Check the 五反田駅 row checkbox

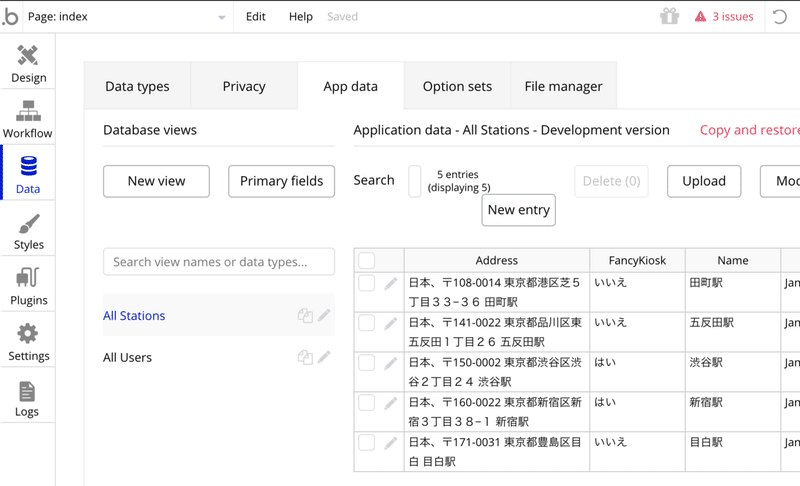pyautogui.click(x=366, y=323)
